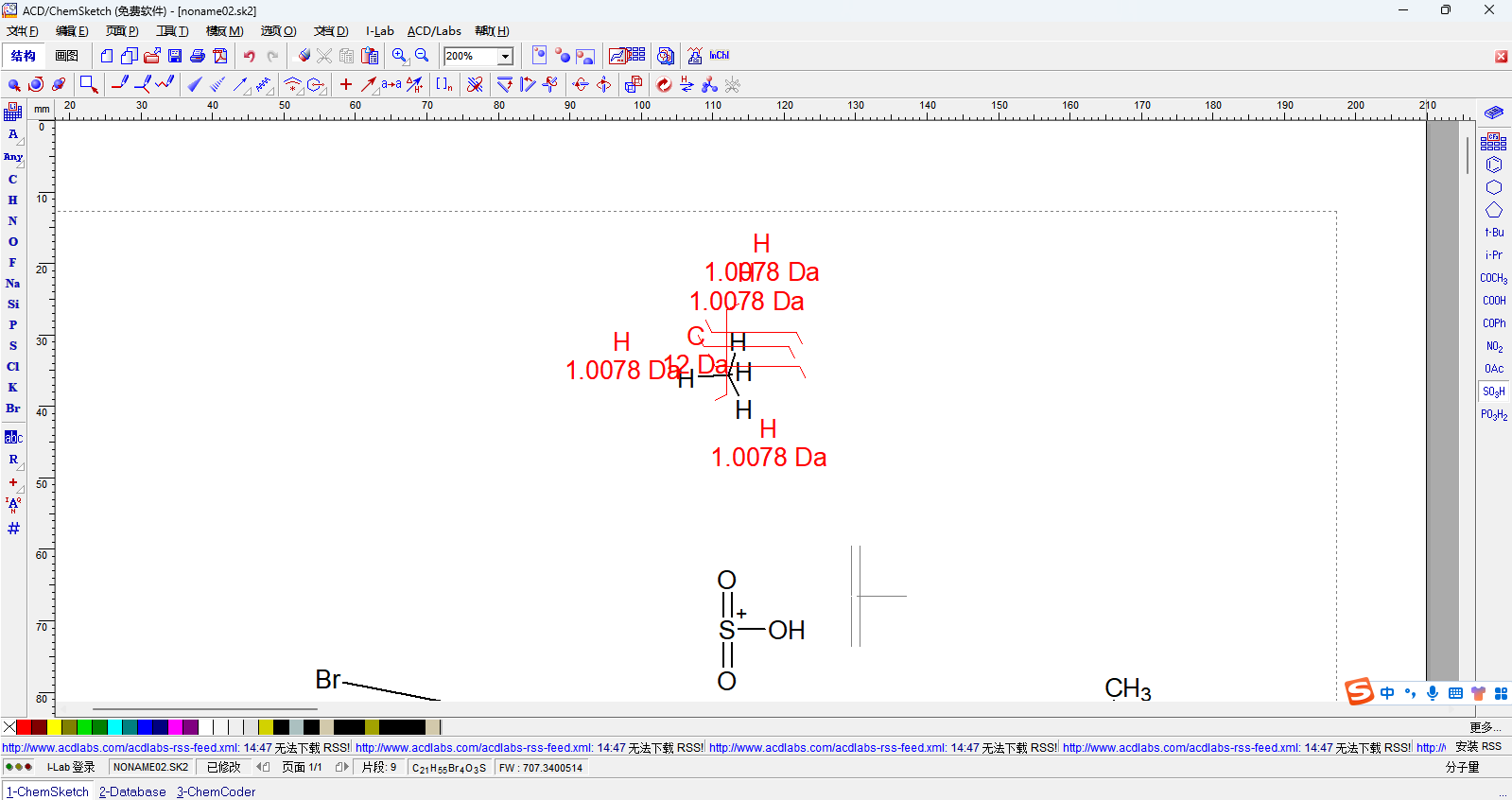Select the down stereo hashed bond tool
The width and height of the screenshot is (1512, 800).
pyautogui.click(x=217, y=84)
